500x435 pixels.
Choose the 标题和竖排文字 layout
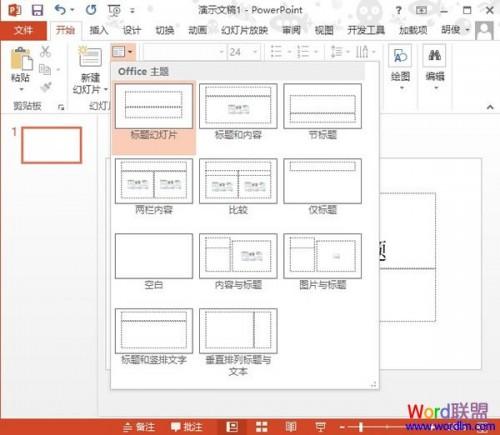(x=154, y=337)
